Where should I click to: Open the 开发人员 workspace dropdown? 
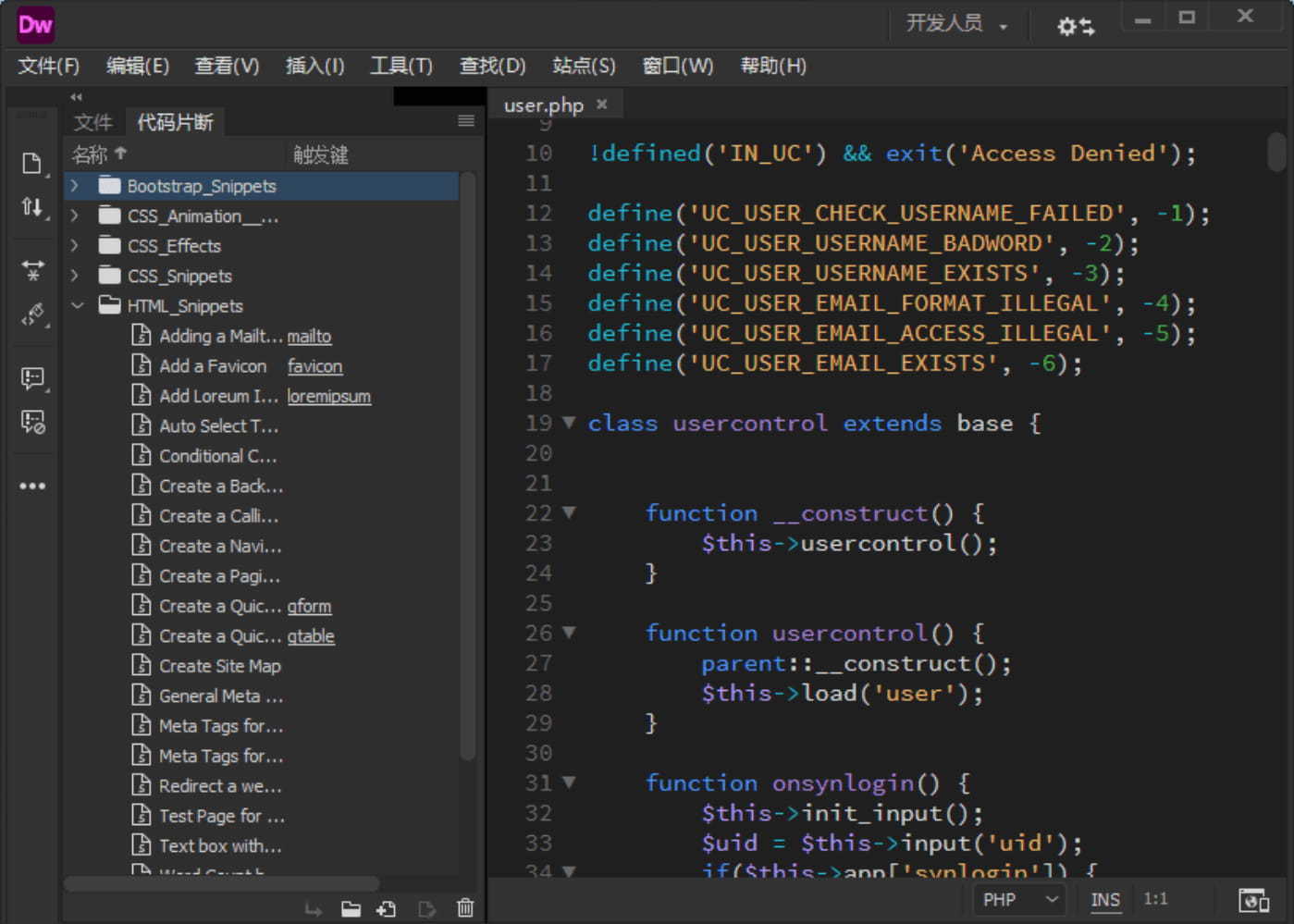[957, 25]
